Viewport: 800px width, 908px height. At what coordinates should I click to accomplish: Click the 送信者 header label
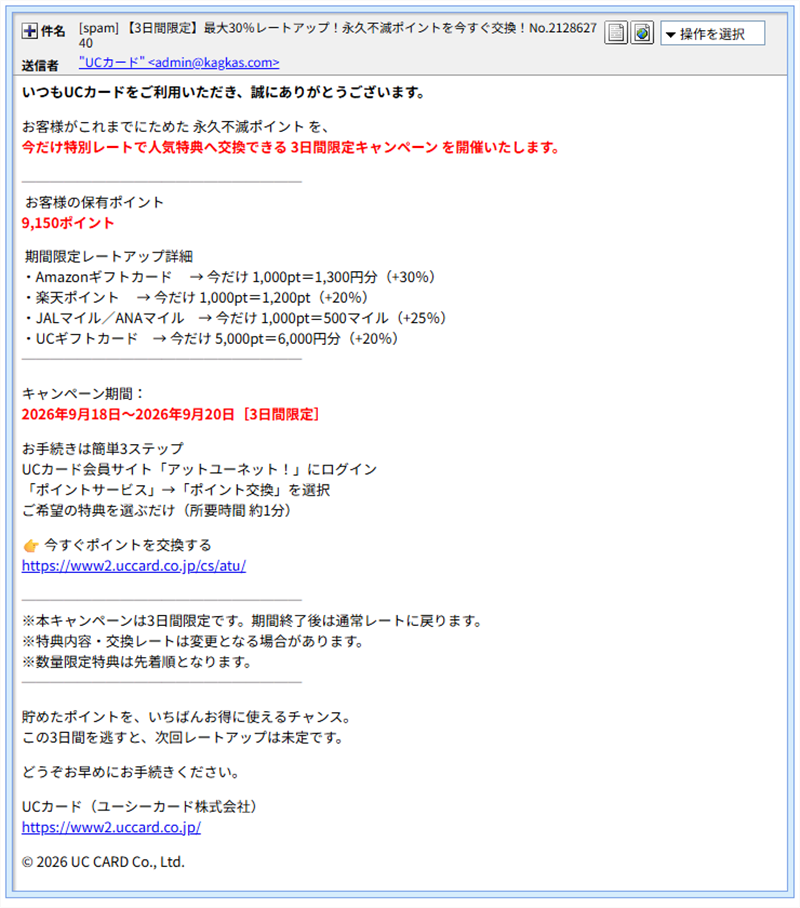click(x=40, y=65)
